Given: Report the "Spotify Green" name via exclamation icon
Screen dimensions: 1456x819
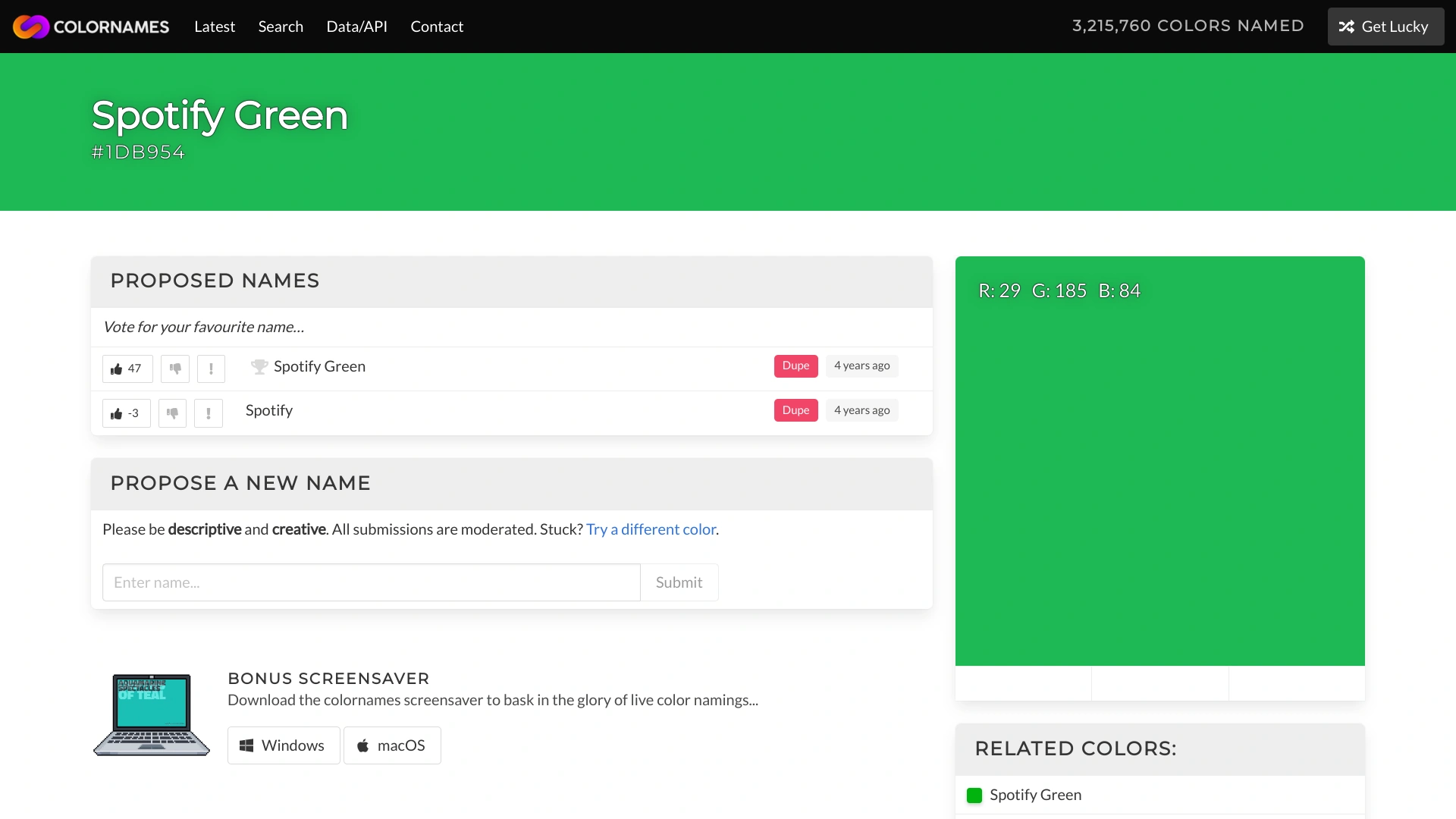Looking at the screenshot, I should coord(211,369).
